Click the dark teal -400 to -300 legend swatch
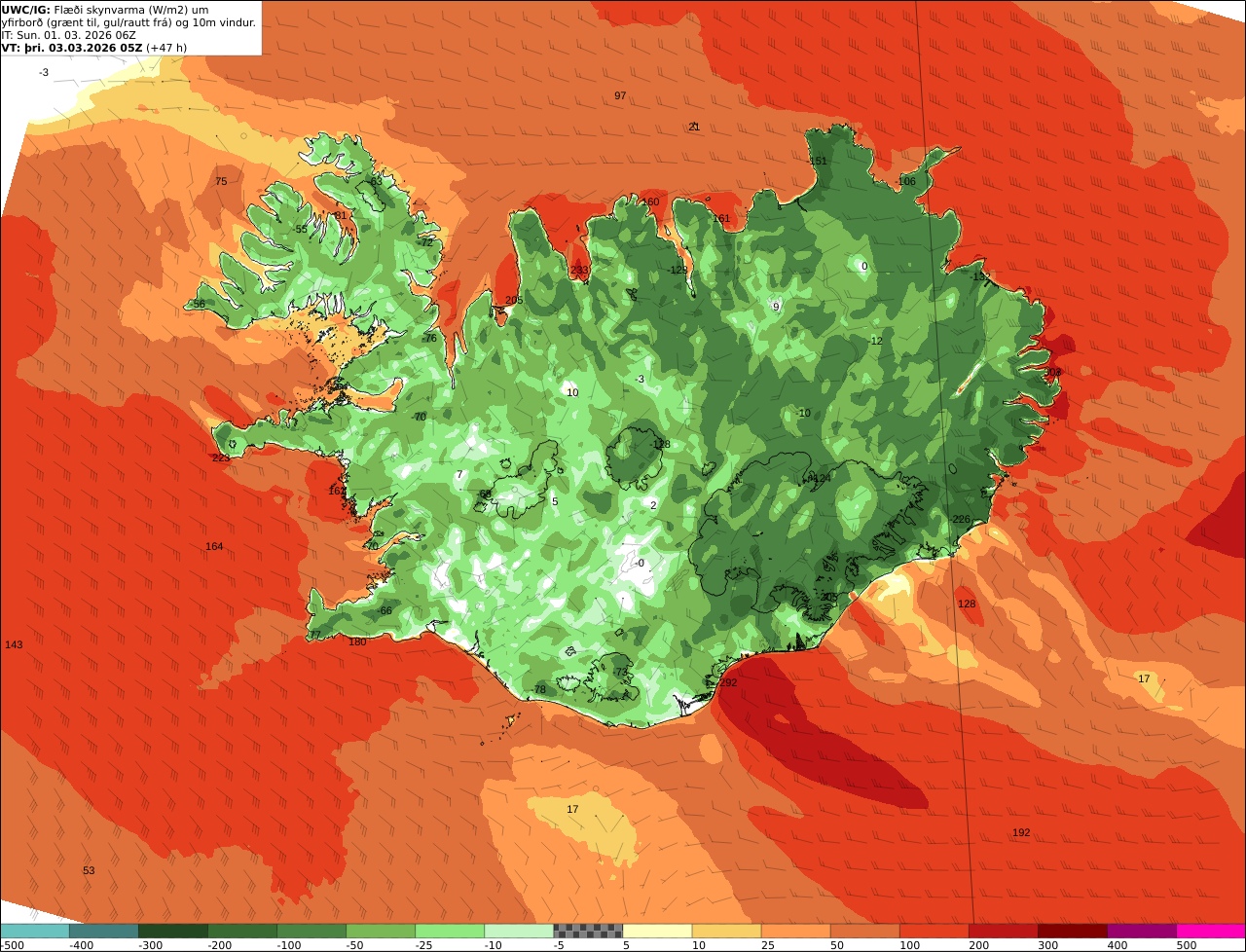 tap(104, 931)
